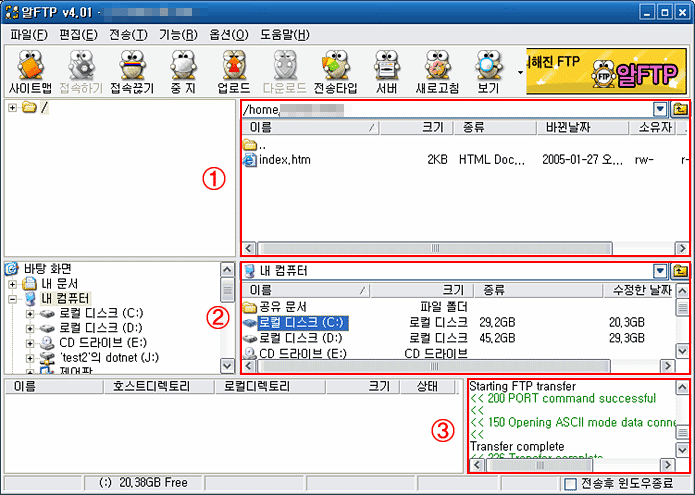Sort remote list by 크기 column
Screen dimensions: 695x495
[416, 128]
